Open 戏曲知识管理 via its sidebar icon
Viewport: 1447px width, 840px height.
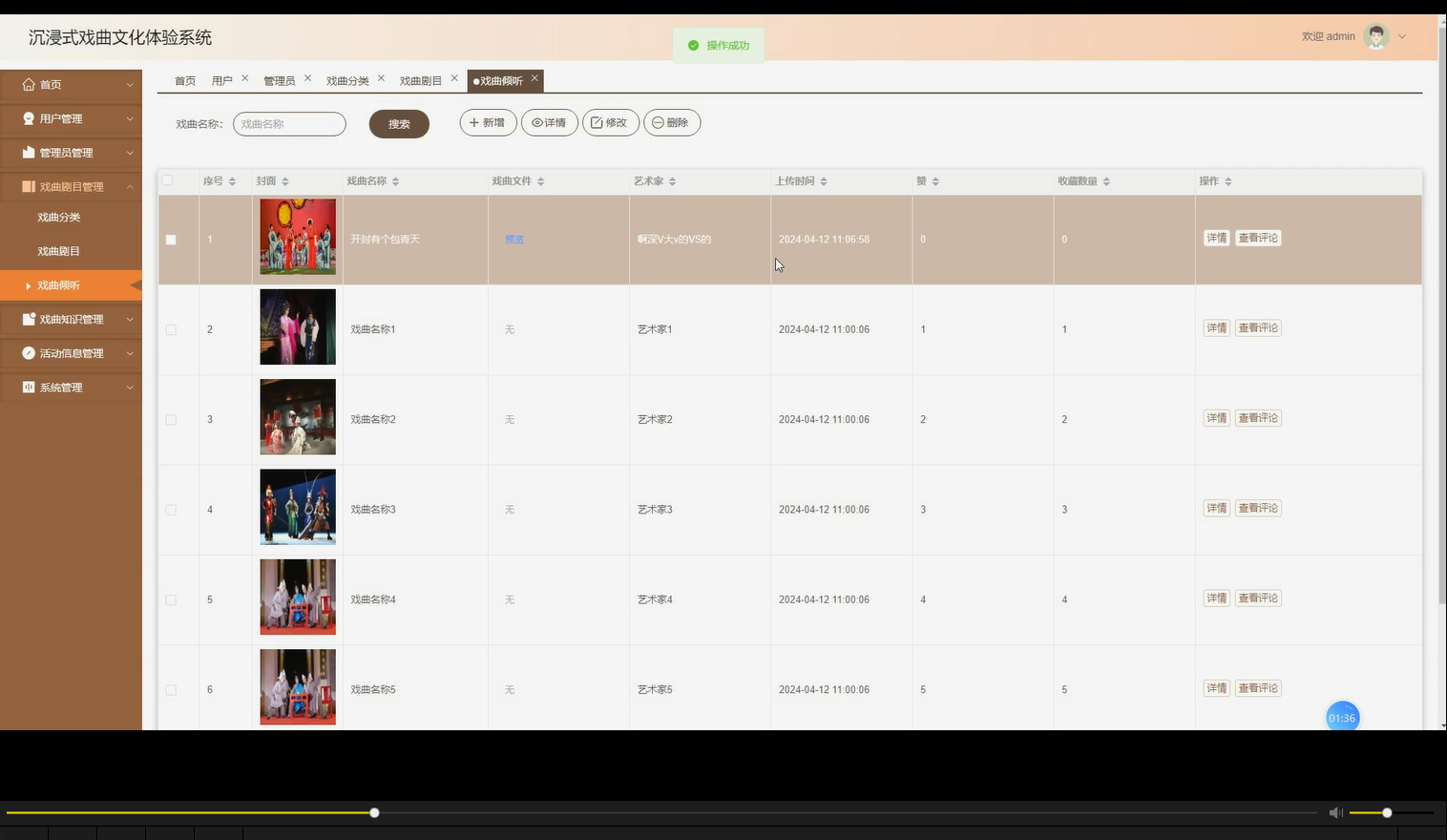[27, 319]
